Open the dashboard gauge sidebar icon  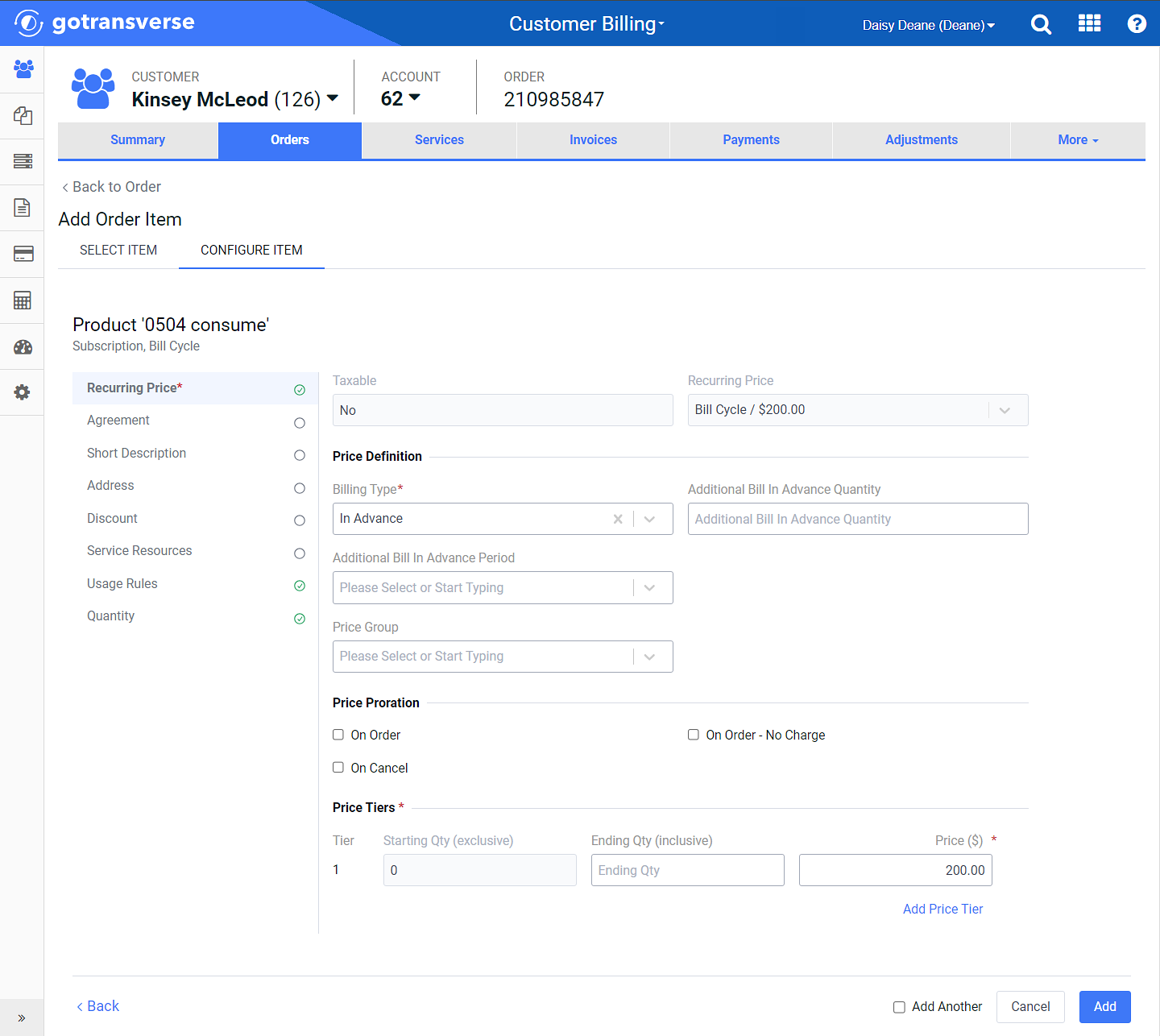point(23,347)
